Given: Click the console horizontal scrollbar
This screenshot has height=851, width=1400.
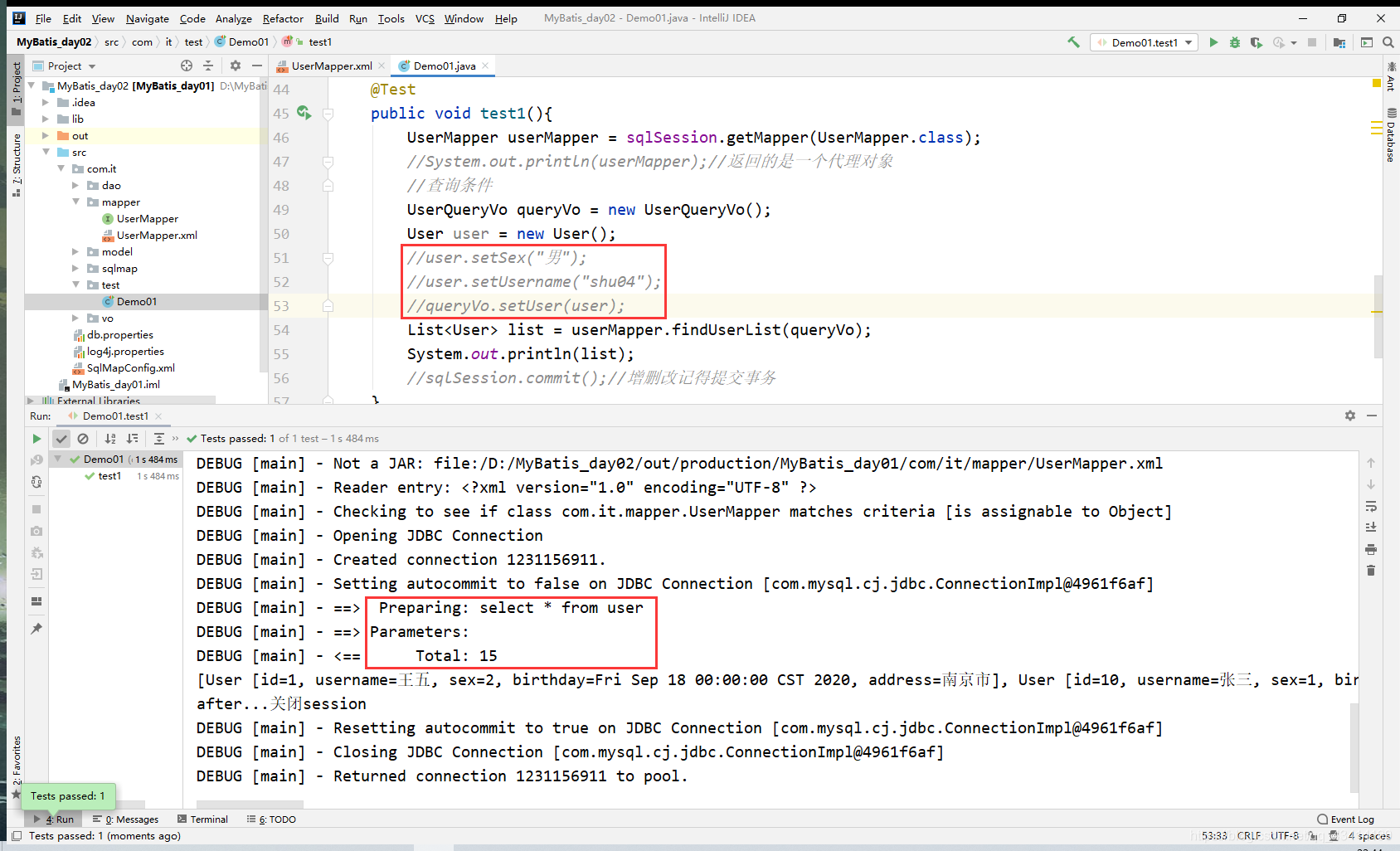Looking at the screenshot, I should (x=250, y=805).
